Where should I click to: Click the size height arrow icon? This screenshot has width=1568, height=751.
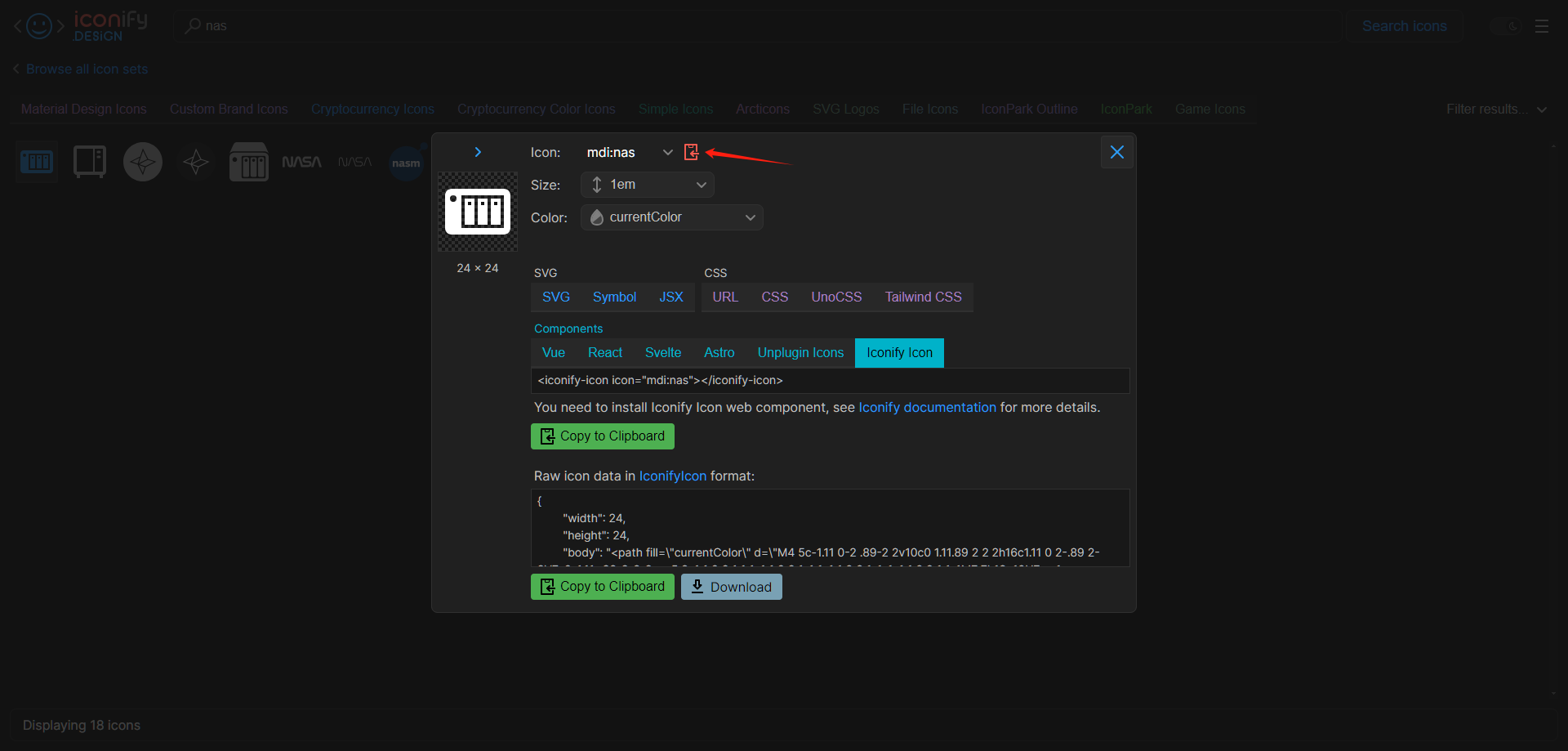[597, 185]
